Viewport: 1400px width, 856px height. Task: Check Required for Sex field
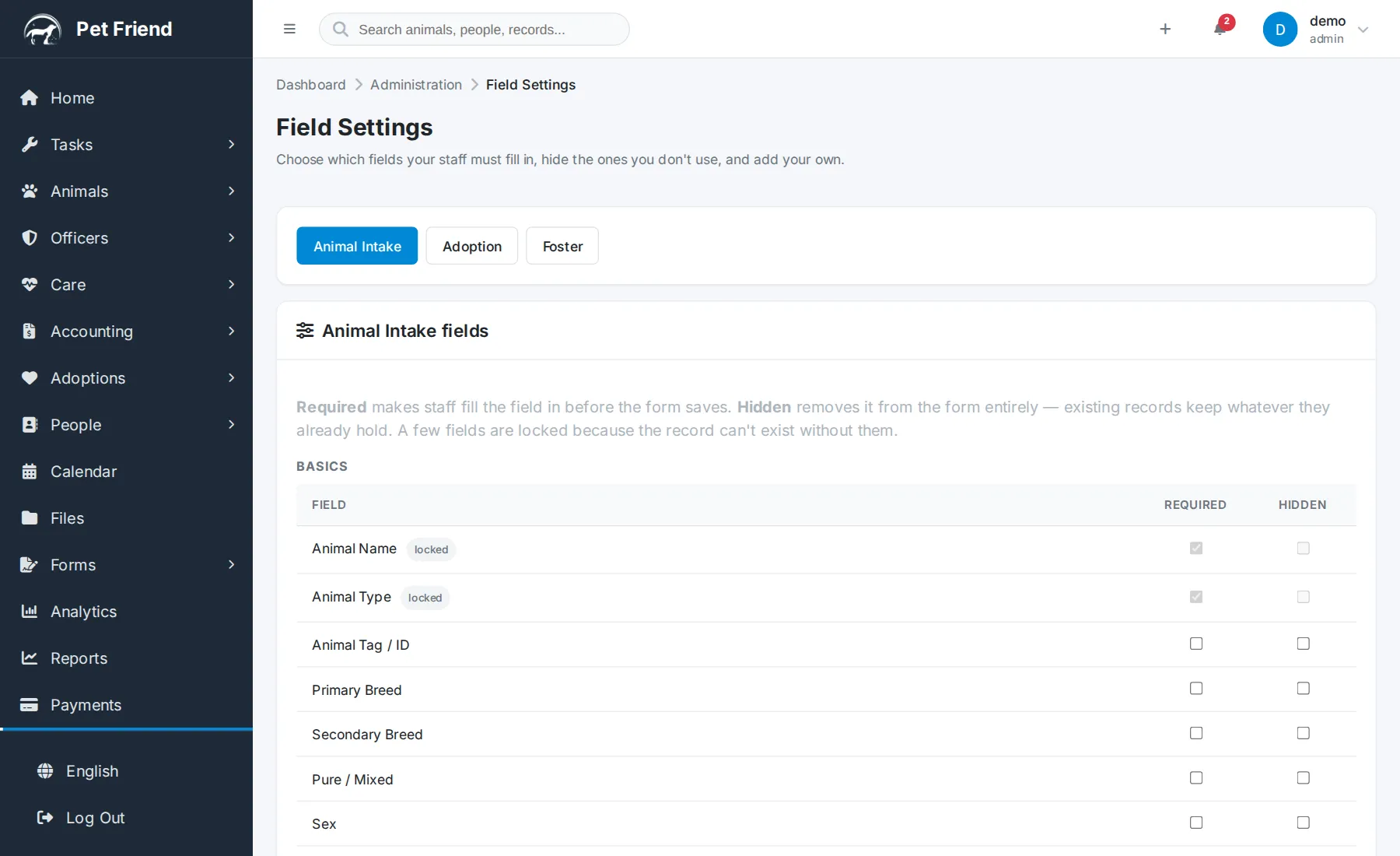coord(1196,823)
